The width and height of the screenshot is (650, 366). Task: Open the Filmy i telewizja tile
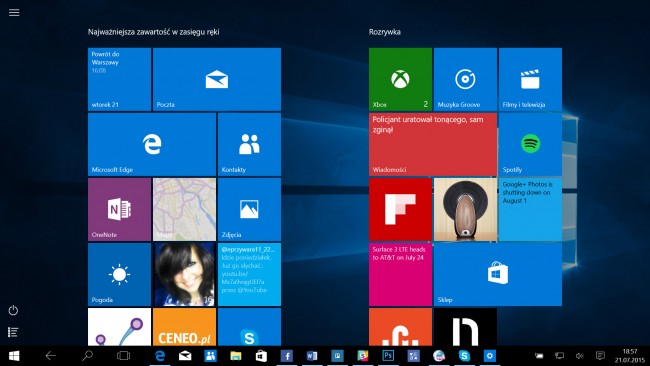[x=530, y=79]
